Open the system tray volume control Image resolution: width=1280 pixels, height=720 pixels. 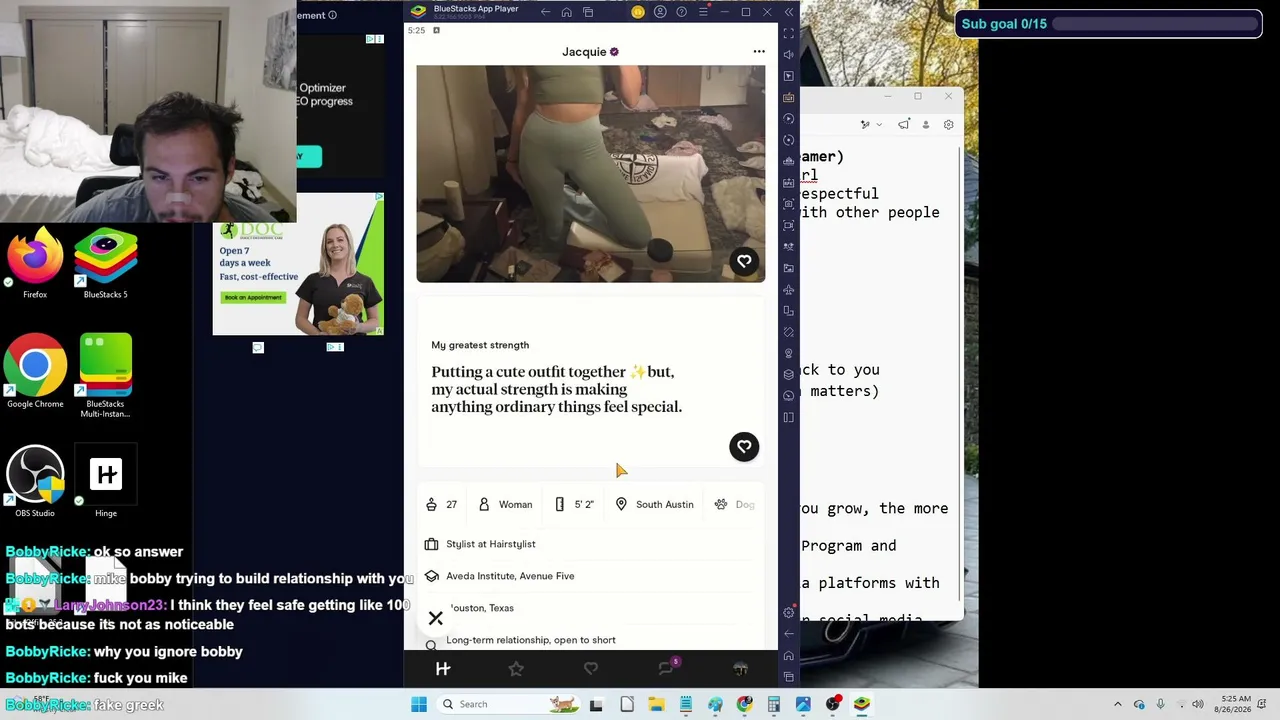click(x=1198, y=704)
